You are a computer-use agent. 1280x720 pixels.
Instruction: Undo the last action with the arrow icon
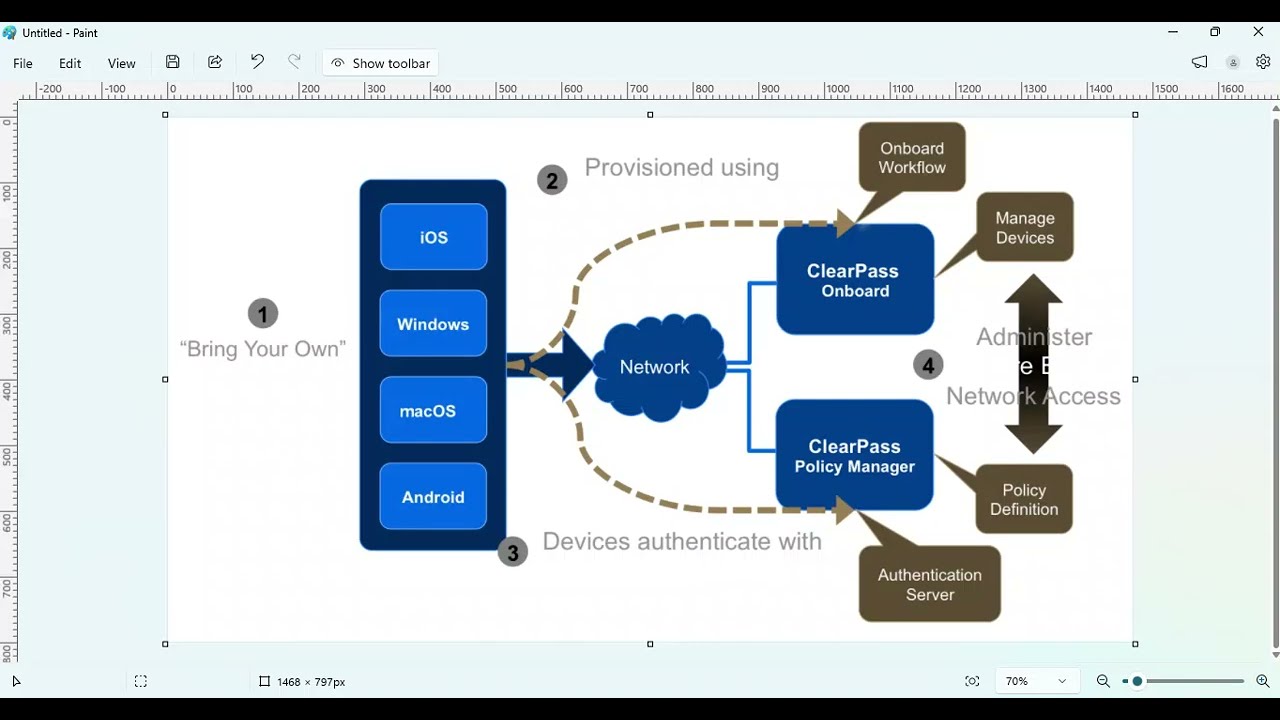(x=257, y=62)
